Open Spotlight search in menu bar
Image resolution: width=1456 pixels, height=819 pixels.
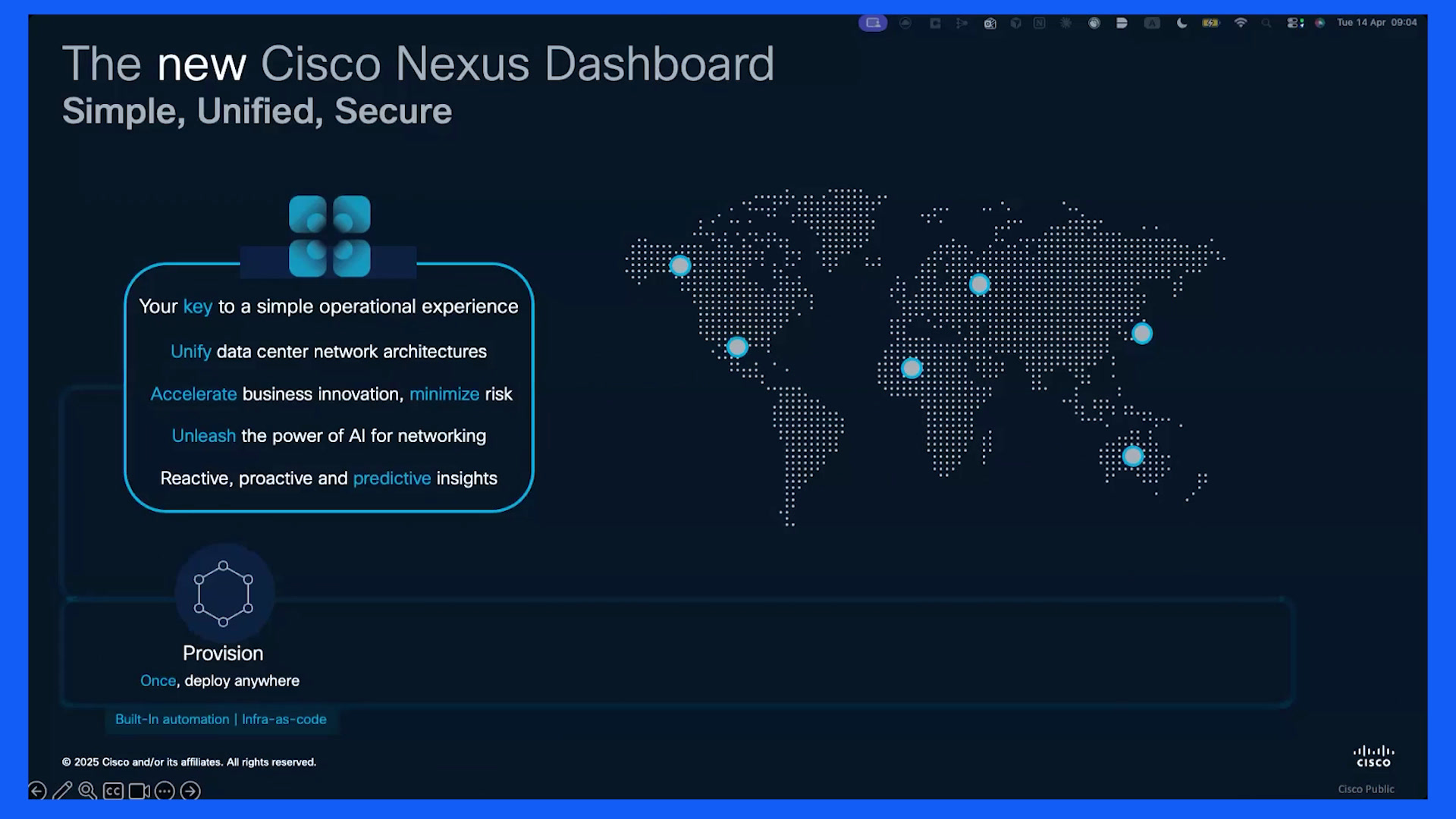(1266, 24)
